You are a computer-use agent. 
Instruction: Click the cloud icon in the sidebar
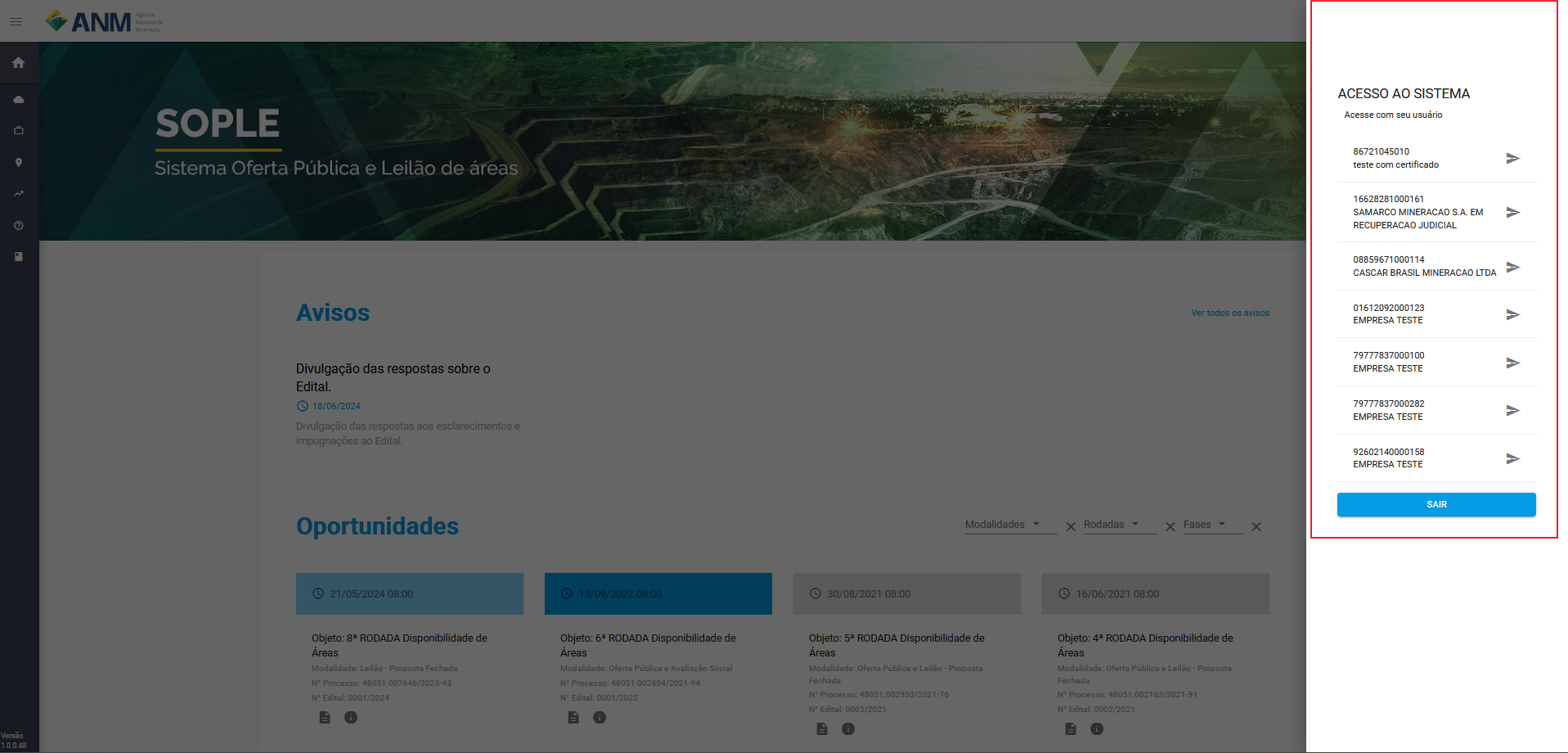click(19, 100)
